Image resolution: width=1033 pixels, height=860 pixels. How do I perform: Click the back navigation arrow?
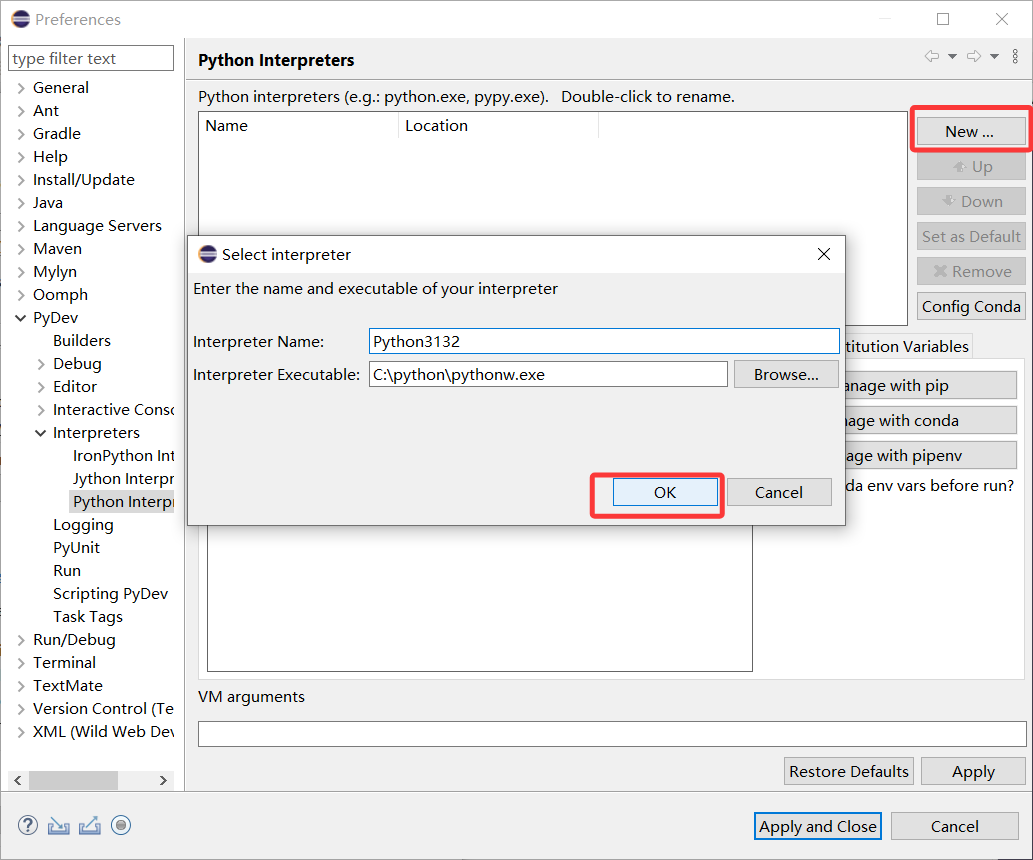tap(932, 57)
